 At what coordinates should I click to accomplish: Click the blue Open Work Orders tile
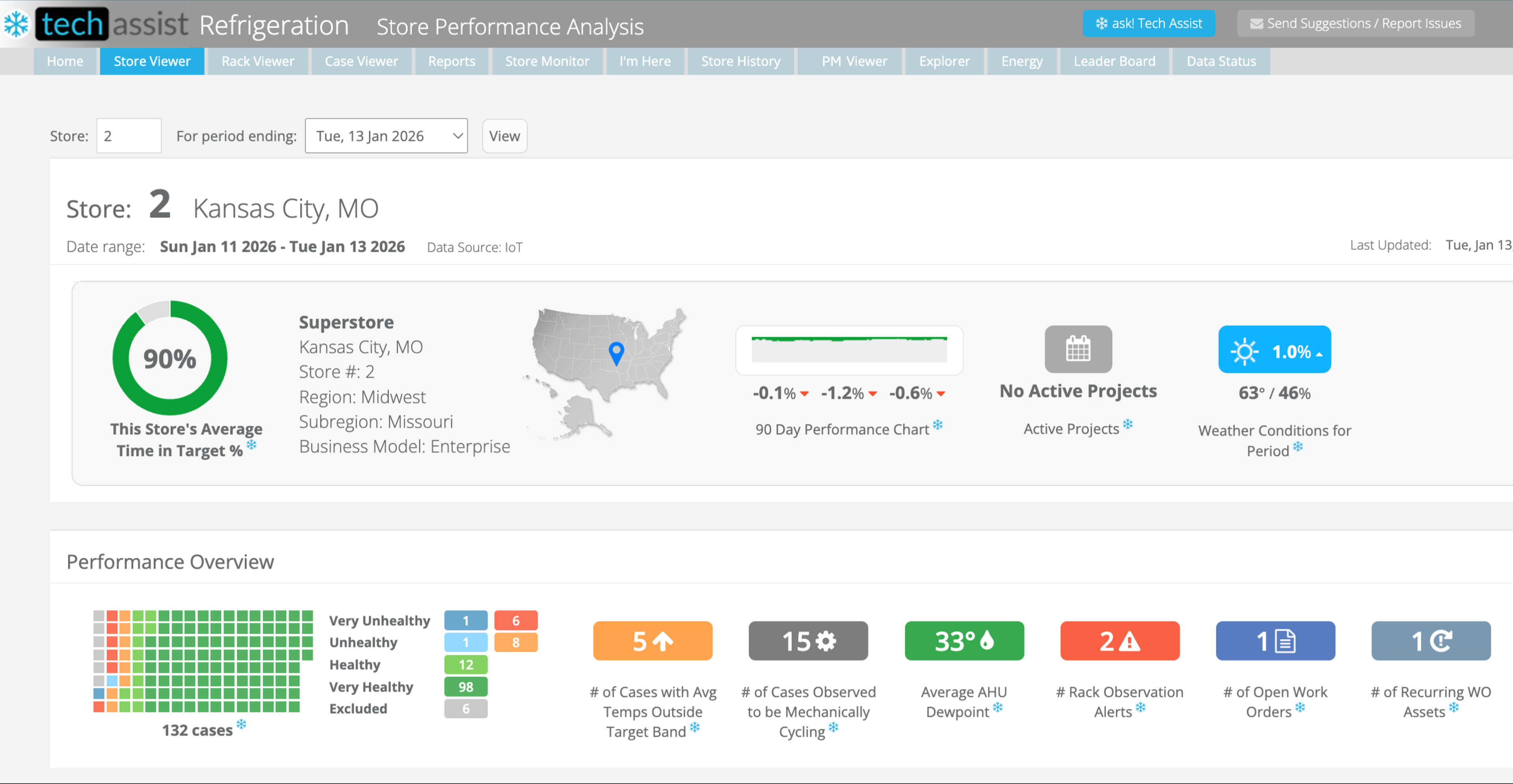click(x=1275, y=641)
